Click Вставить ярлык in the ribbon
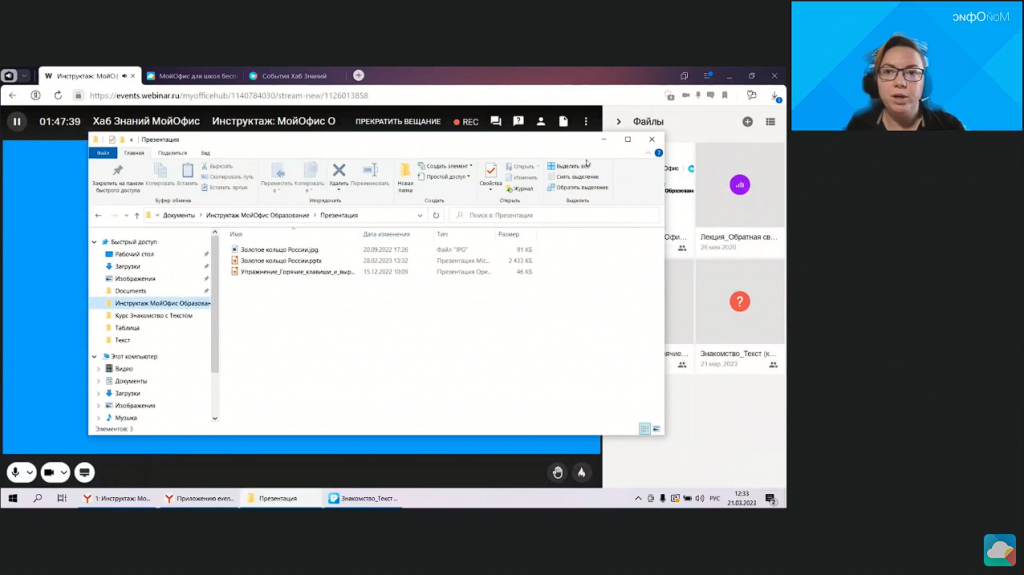This screenshot has height=575, width=1024. pyautogui.click(x=225, y=188)
